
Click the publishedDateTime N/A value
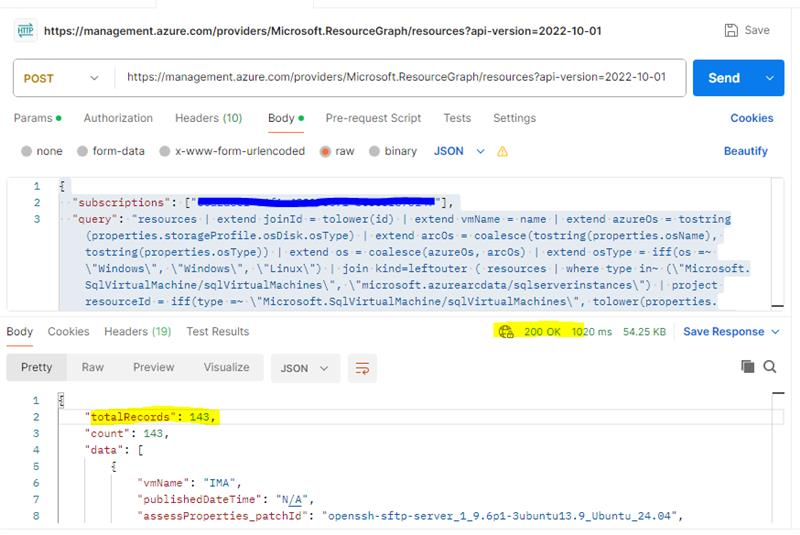pos(292,499)
